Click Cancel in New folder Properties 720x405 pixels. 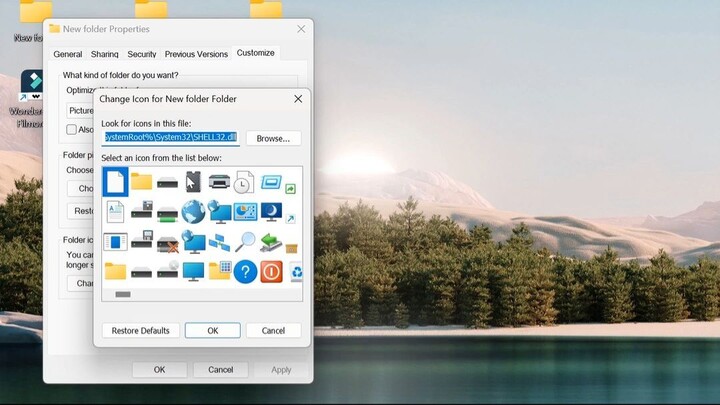pyautogui.click(x=221, y=370)
